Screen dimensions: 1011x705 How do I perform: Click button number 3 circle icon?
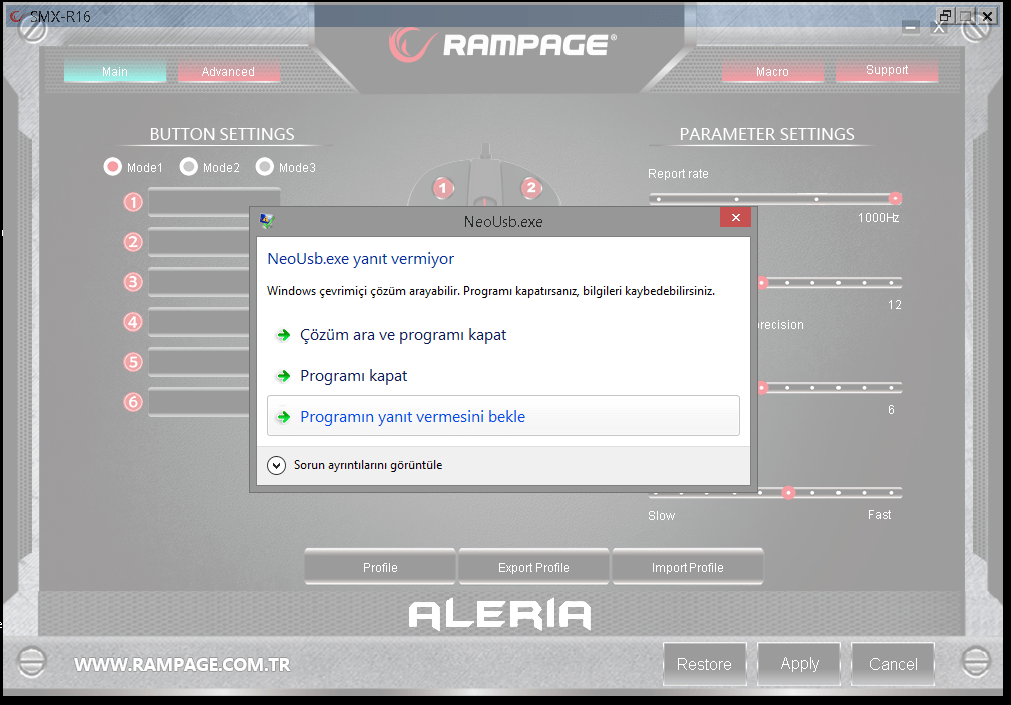(133, 282)
